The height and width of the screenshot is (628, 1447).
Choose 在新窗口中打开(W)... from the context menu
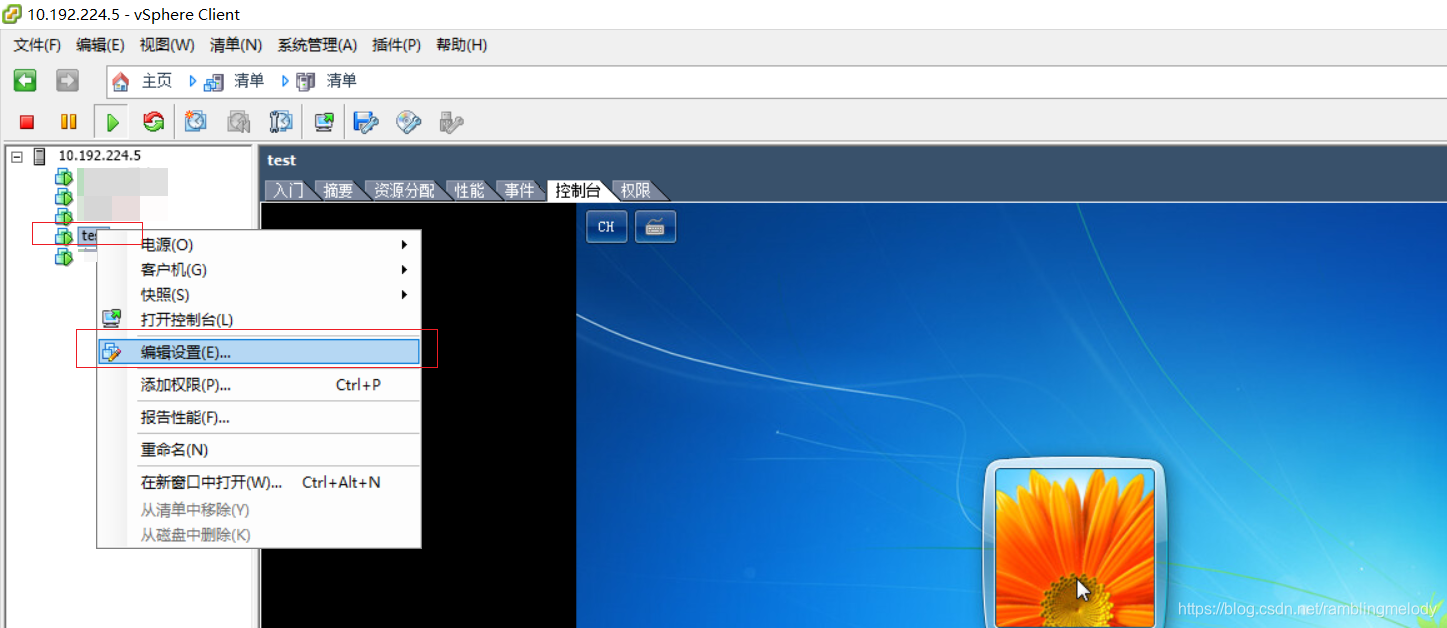coord(259,483)
